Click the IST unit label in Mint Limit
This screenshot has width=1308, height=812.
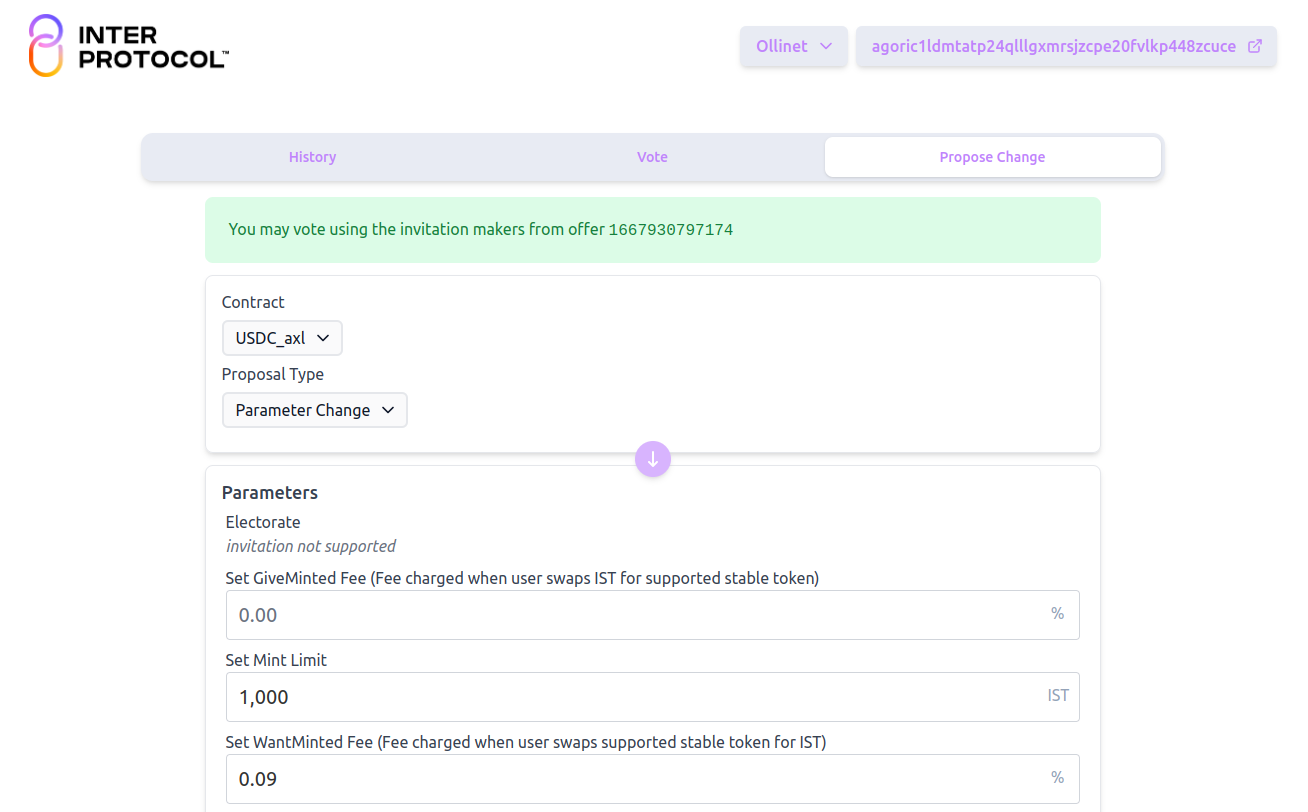pos(1058,695)
